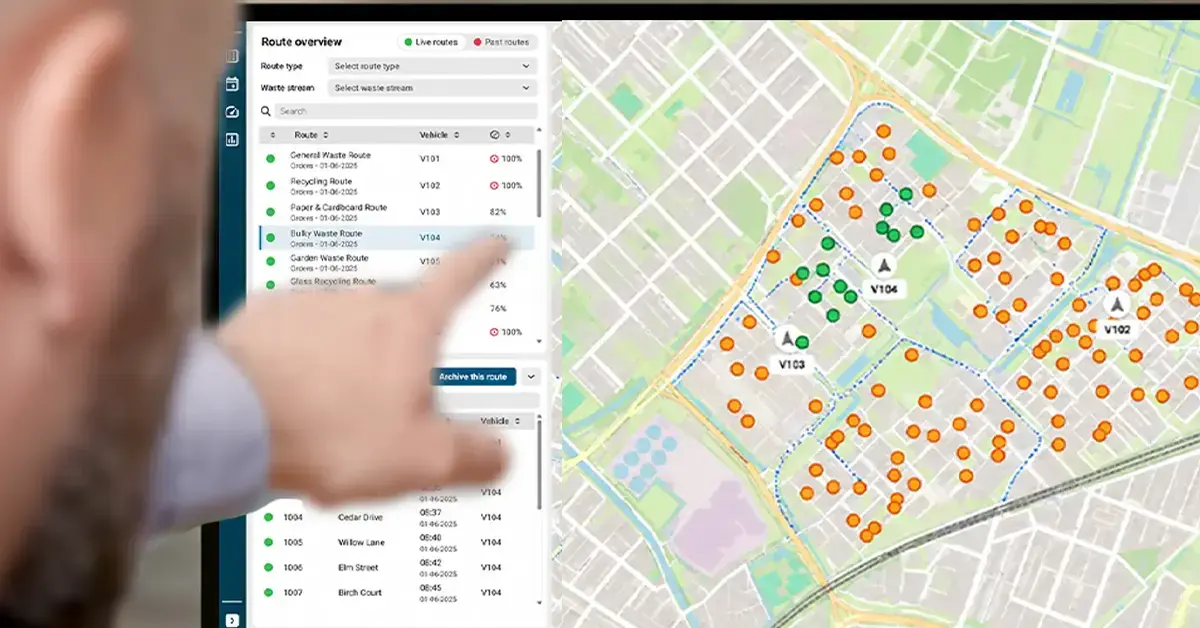
Task: Toggle the Past routes filter
Action: [x=503, y=42]
